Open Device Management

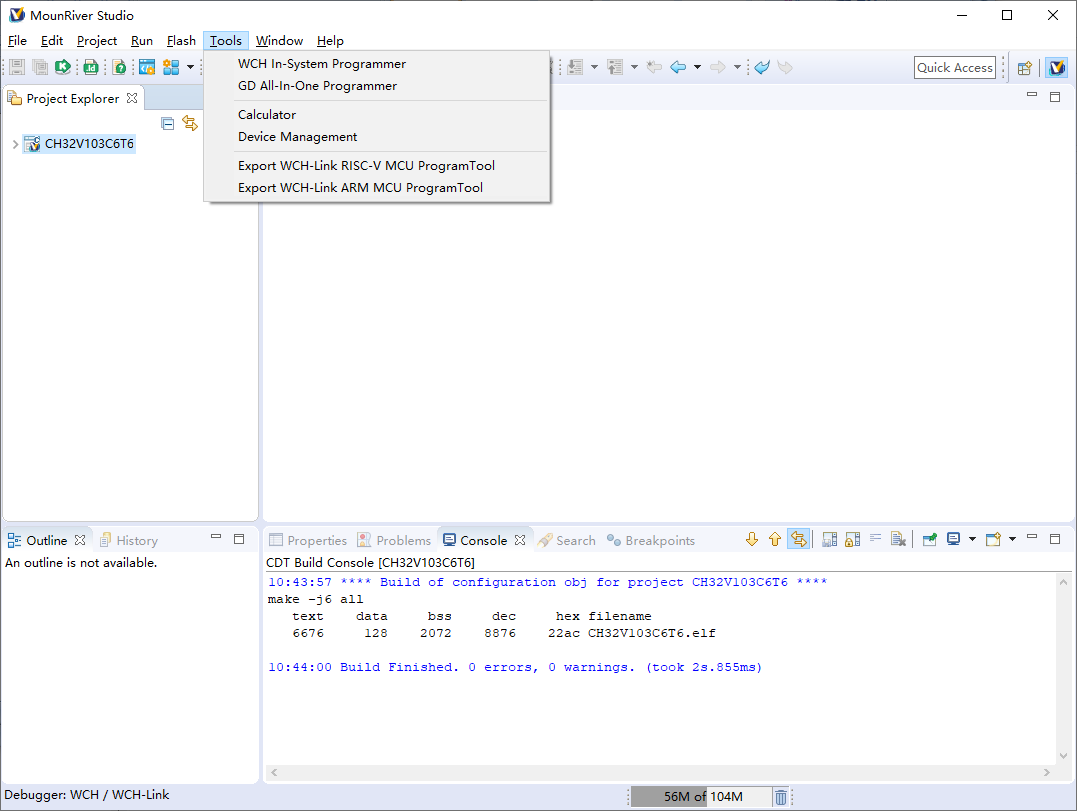pos(376,137)
